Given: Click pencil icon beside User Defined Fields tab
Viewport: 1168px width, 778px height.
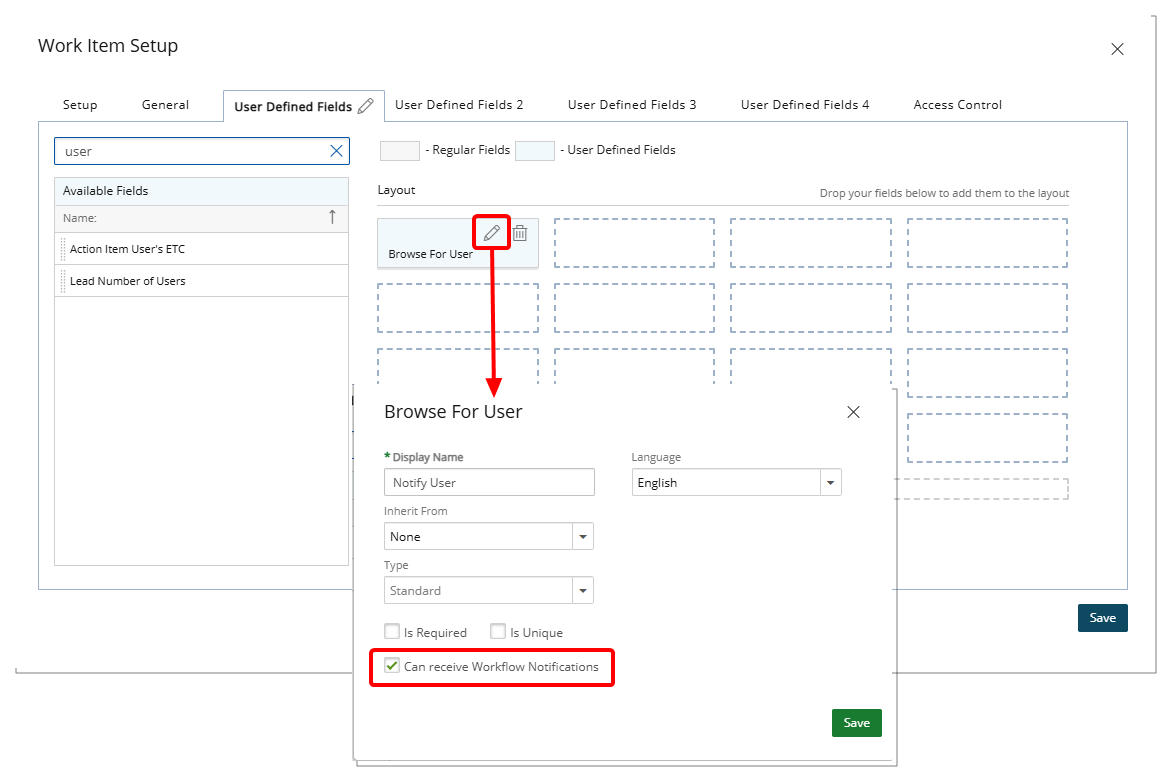Looking at the screenshot, I should pos(366,106).
